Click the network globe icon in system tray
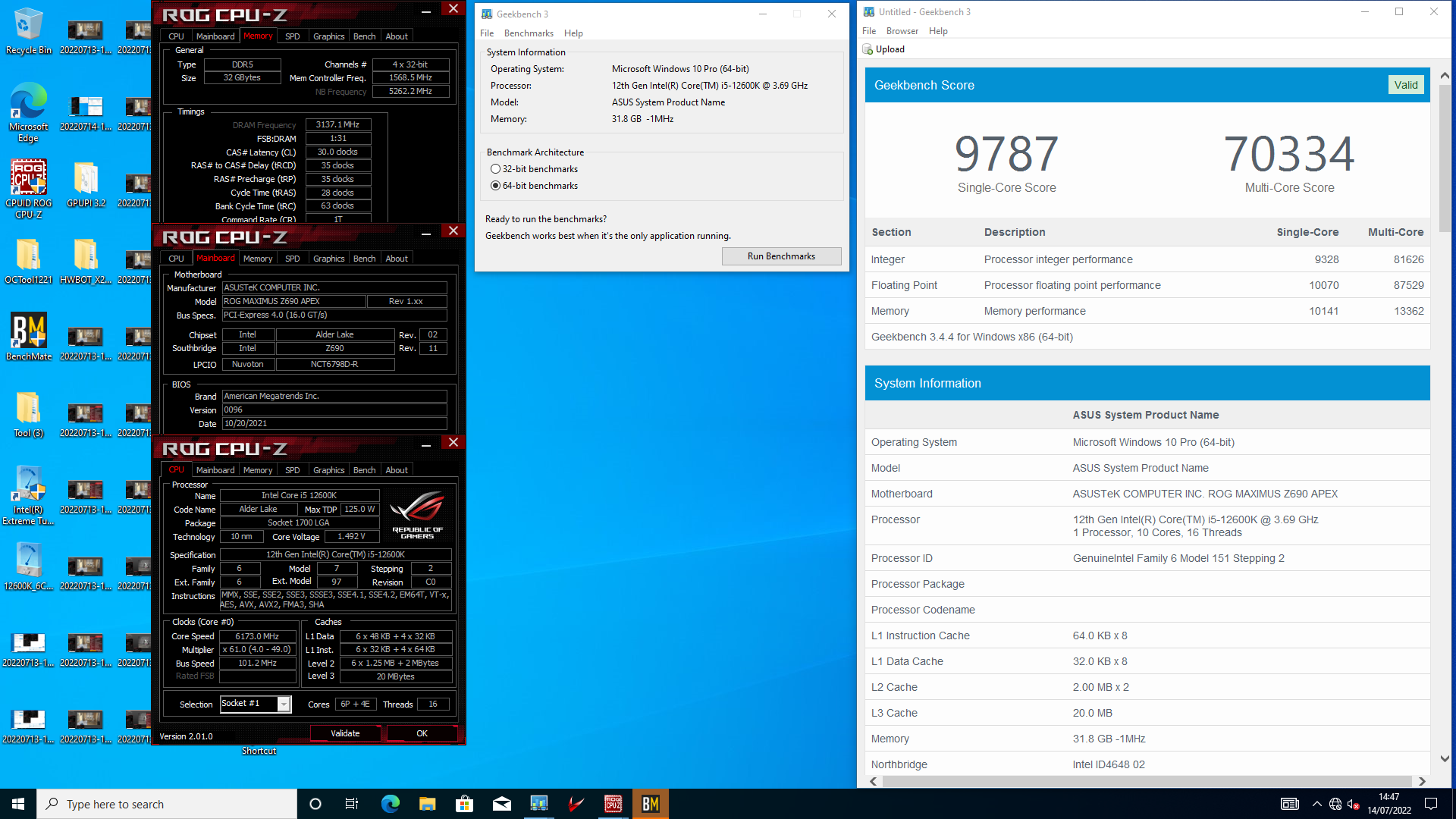 (x=1335, y=804)
